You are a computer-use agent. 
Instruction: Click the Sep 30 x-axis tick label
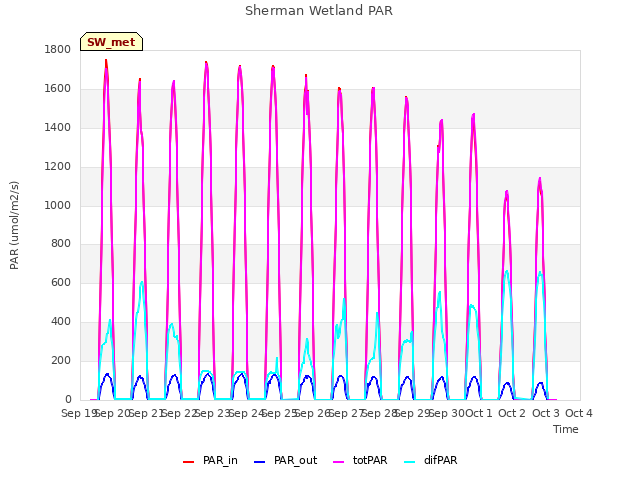click(446, 413)
